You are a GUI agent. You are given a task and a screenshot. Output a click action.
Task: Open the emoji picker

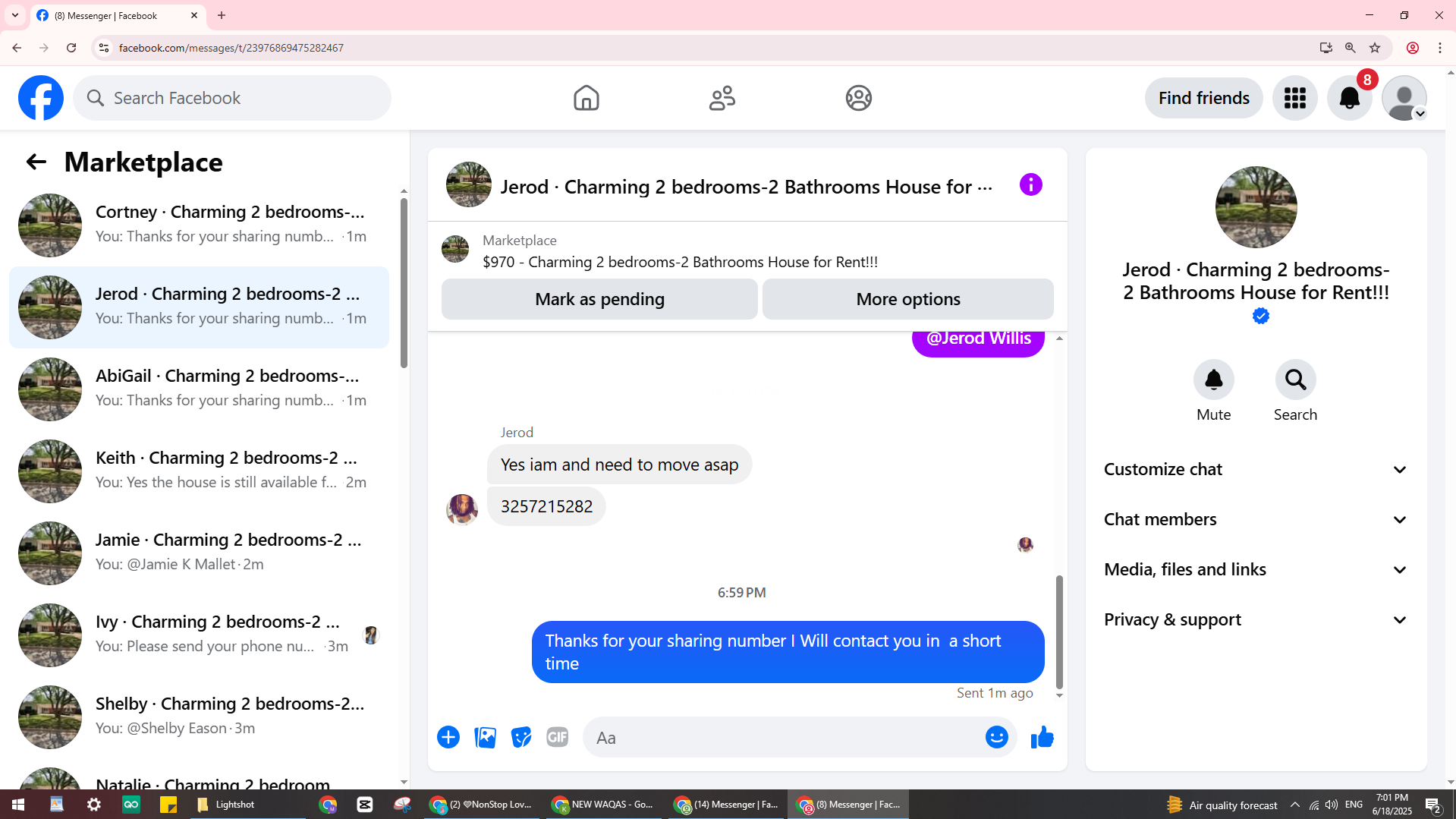click(x=997, y=737)
